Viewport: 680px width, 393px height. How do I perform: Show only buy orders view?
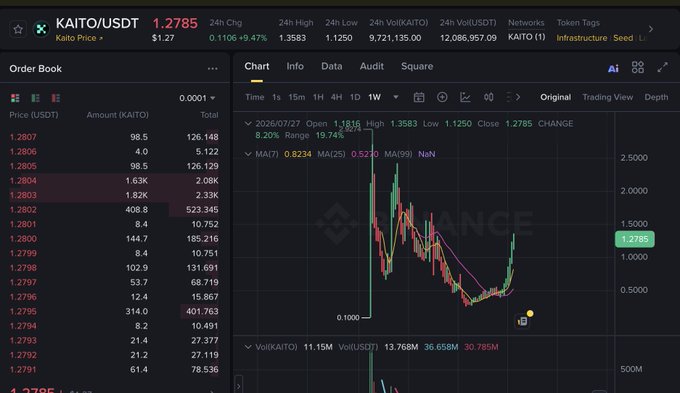36,98
